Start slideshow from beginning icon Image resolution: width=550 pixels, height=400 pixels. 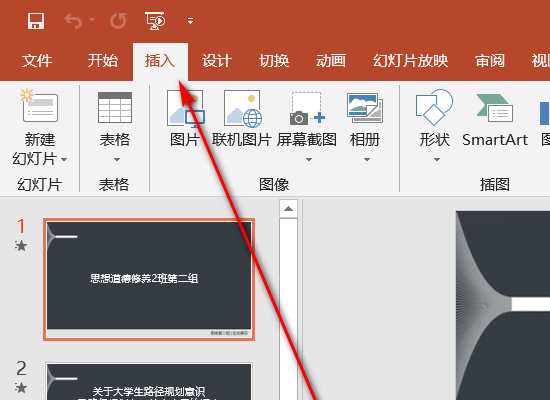click(155, 21)
